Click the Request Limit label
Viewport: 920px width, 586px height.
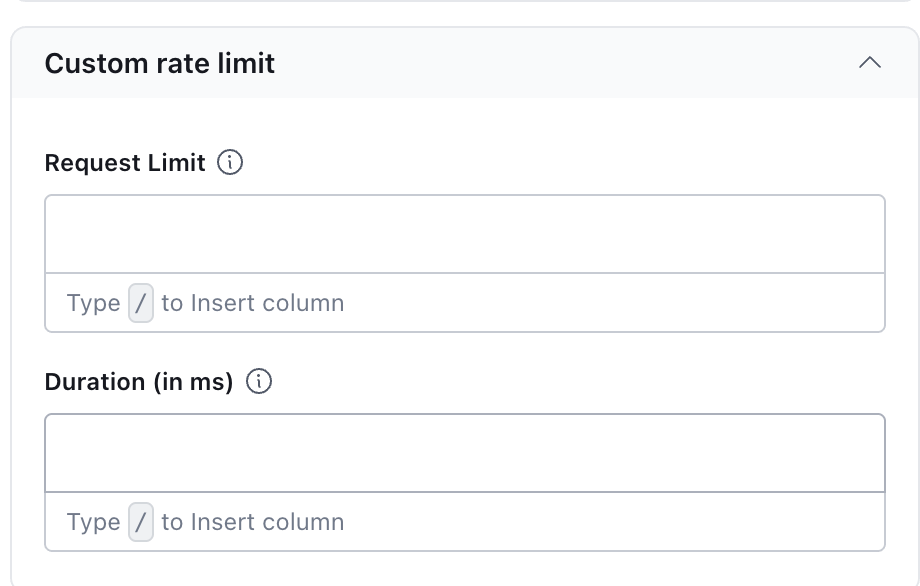point(125,163)
